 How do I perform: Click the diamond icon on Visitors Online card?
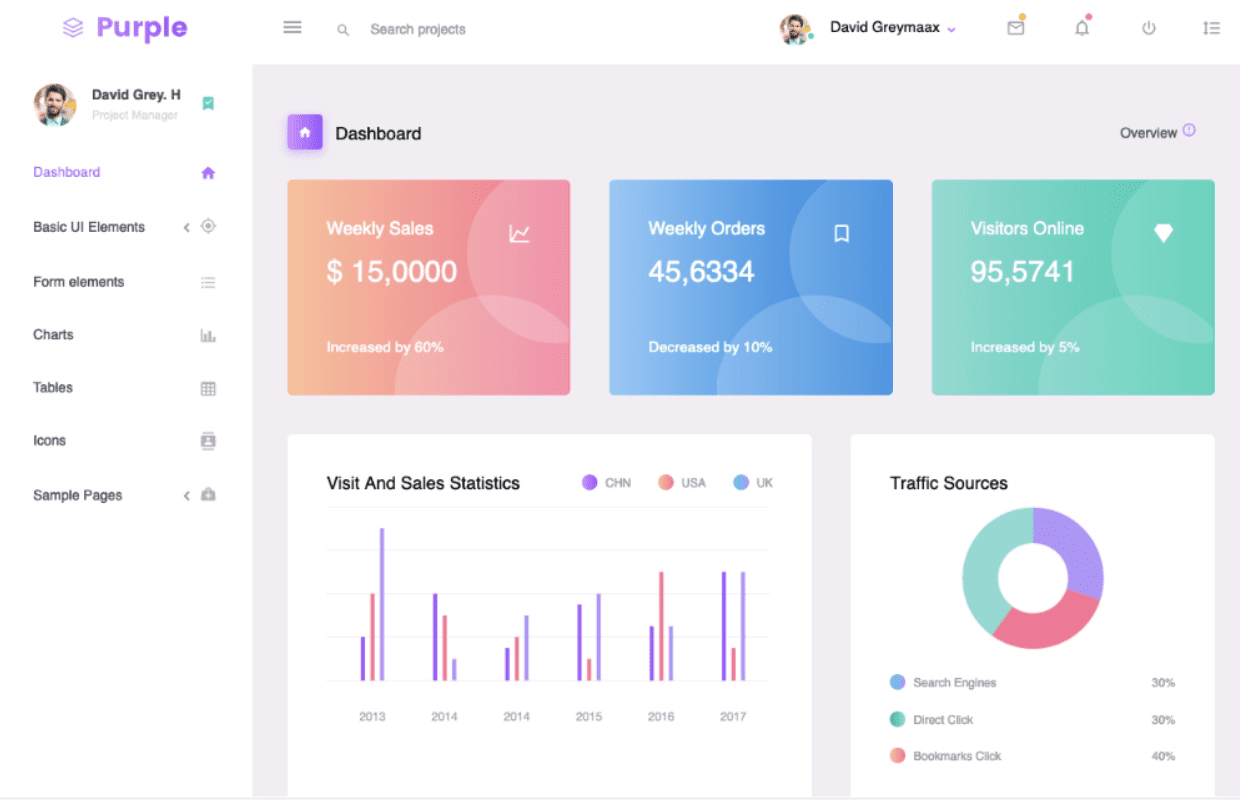click(1163, 233)
